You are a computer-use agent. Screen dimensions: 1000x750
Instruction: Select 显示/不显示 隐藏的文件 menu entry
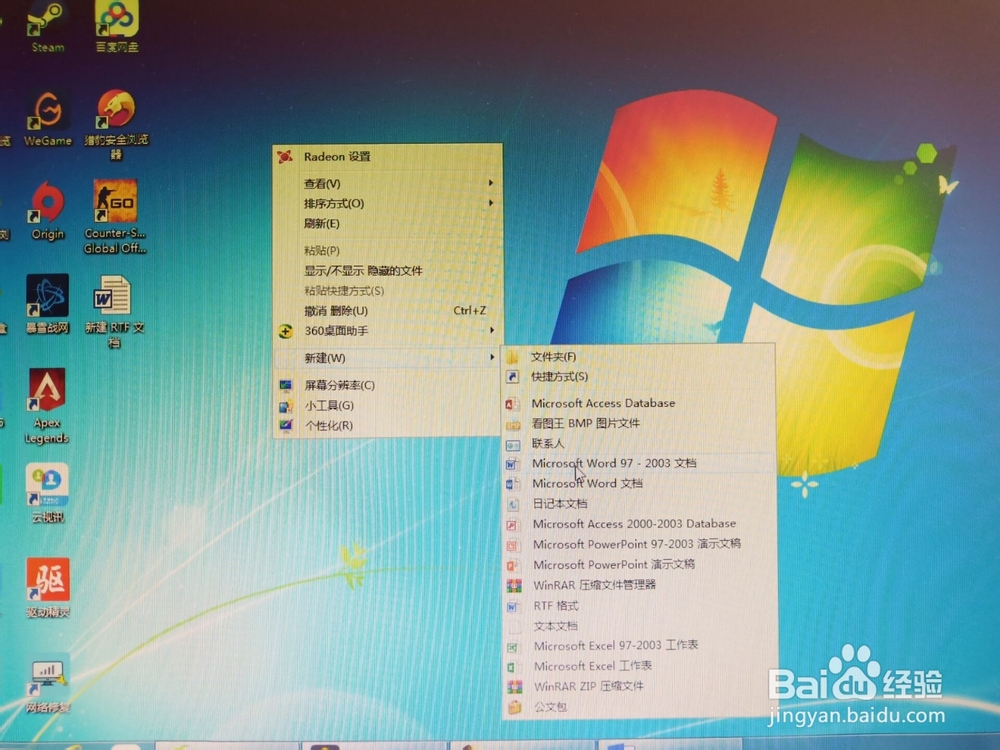pos(388,271)
